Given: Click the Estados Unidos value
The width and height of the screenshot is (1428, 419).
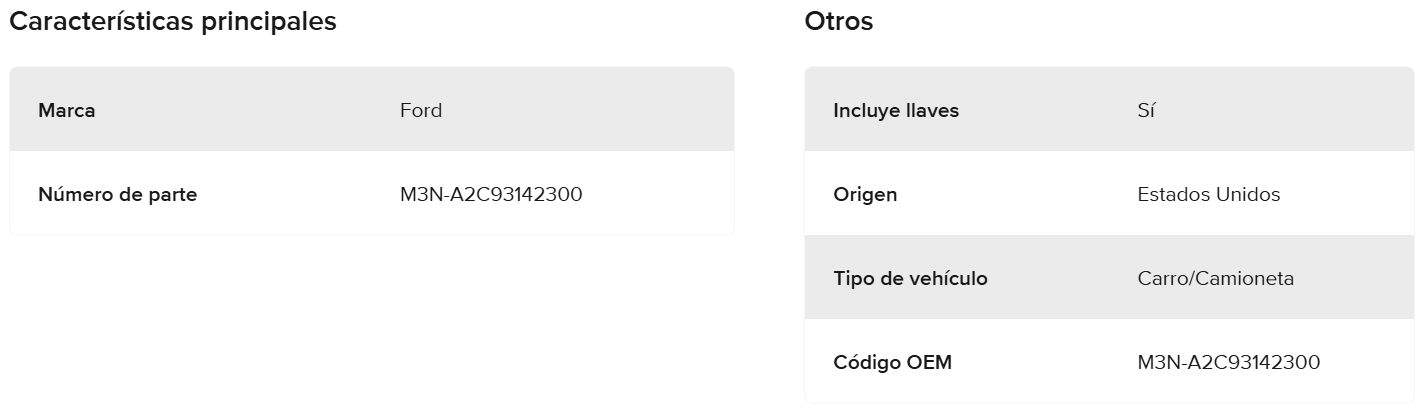Looking at the screenshot, I should pos(1209,194).
